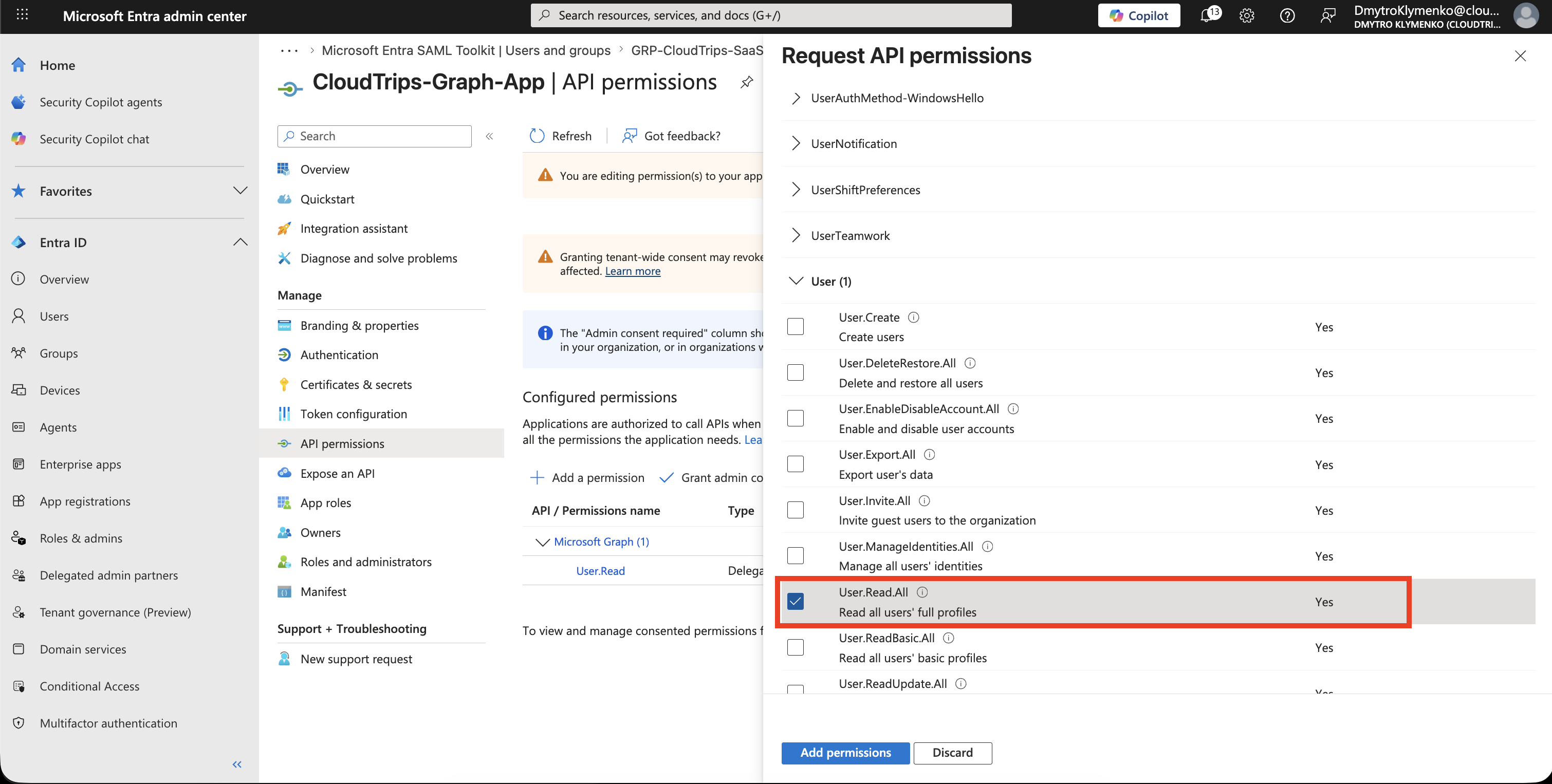Click the Learn more link
The height and width of the screenshot is (784, 1552).
click(x=633, y=271)
